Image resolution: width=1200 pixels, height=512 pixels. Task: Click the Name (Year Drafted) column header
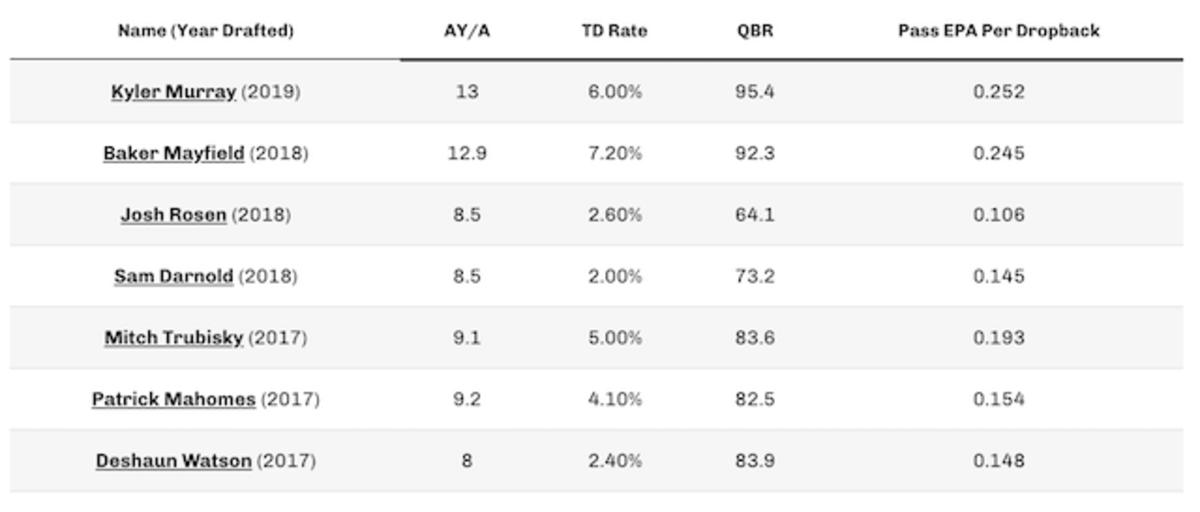click(x=206, y=31)
